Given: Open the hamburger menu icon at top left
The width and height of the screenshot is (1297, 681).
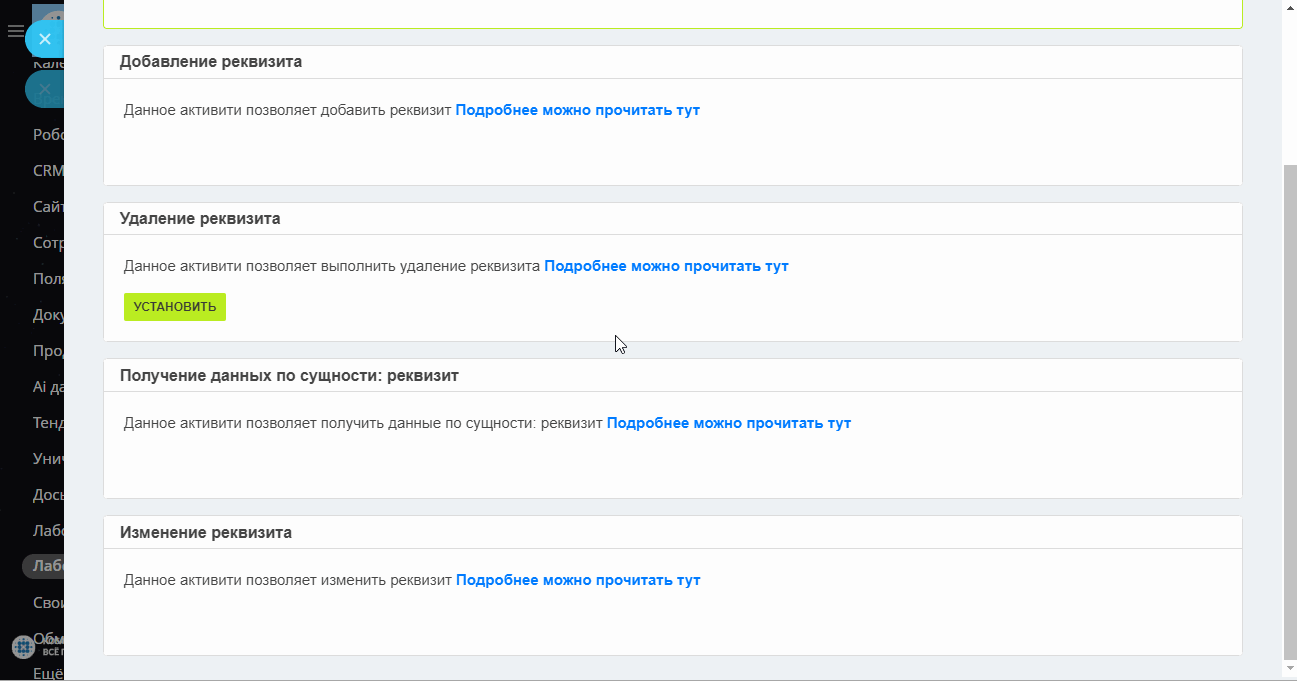Looking at the screenshot, I should [x=15, y=32].
